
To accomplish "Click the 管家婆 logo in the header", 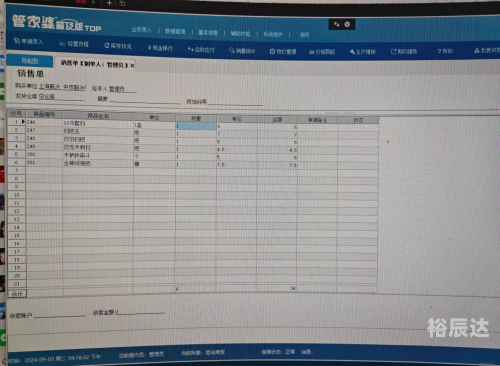I will 57,23.
